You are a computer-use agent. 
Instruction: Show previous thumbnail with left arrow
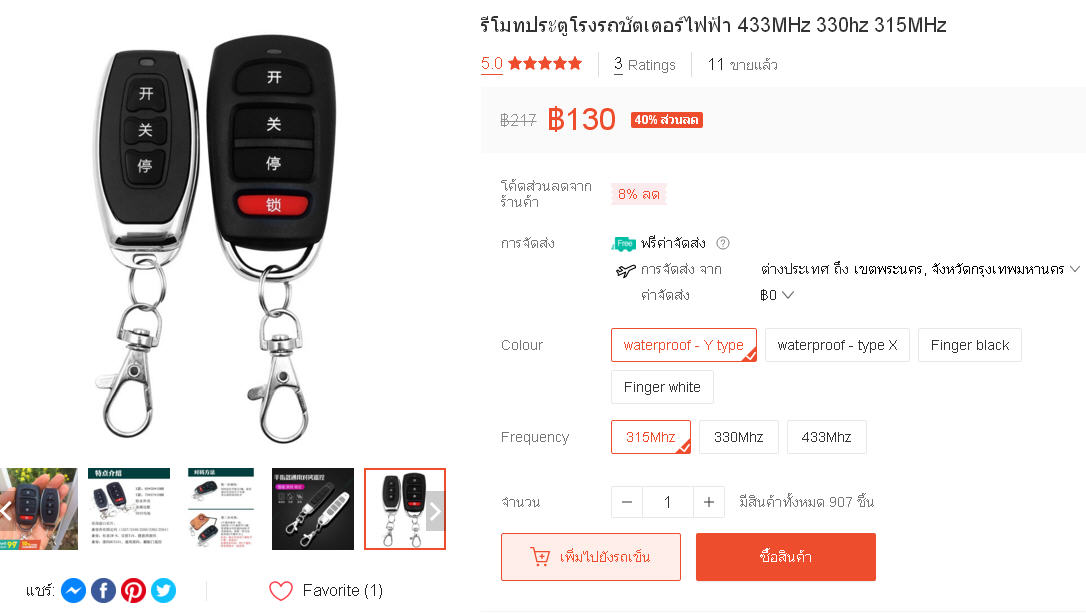pos(6,512)
